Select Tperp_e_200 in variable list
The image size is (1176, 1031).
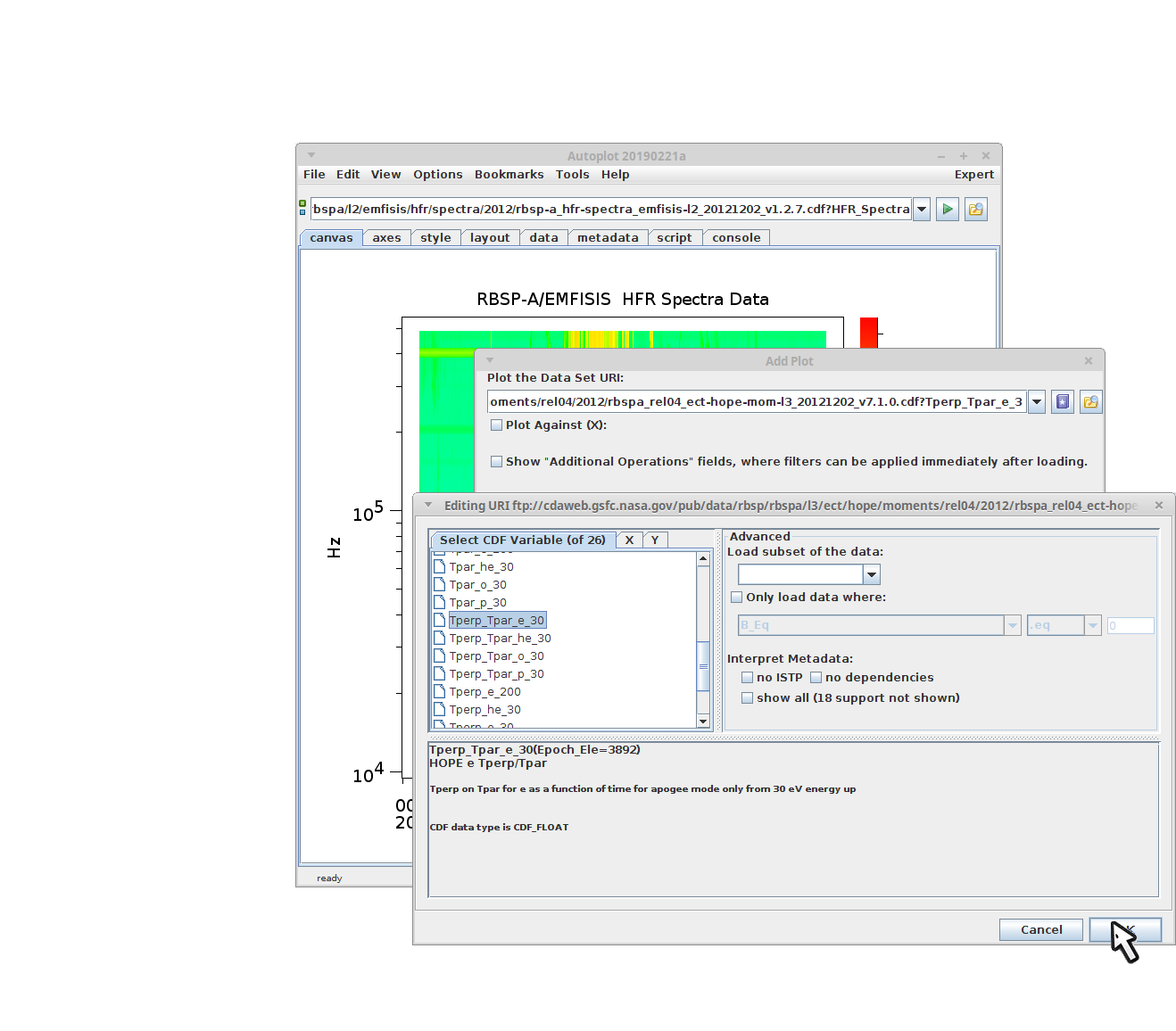(485, 692)
